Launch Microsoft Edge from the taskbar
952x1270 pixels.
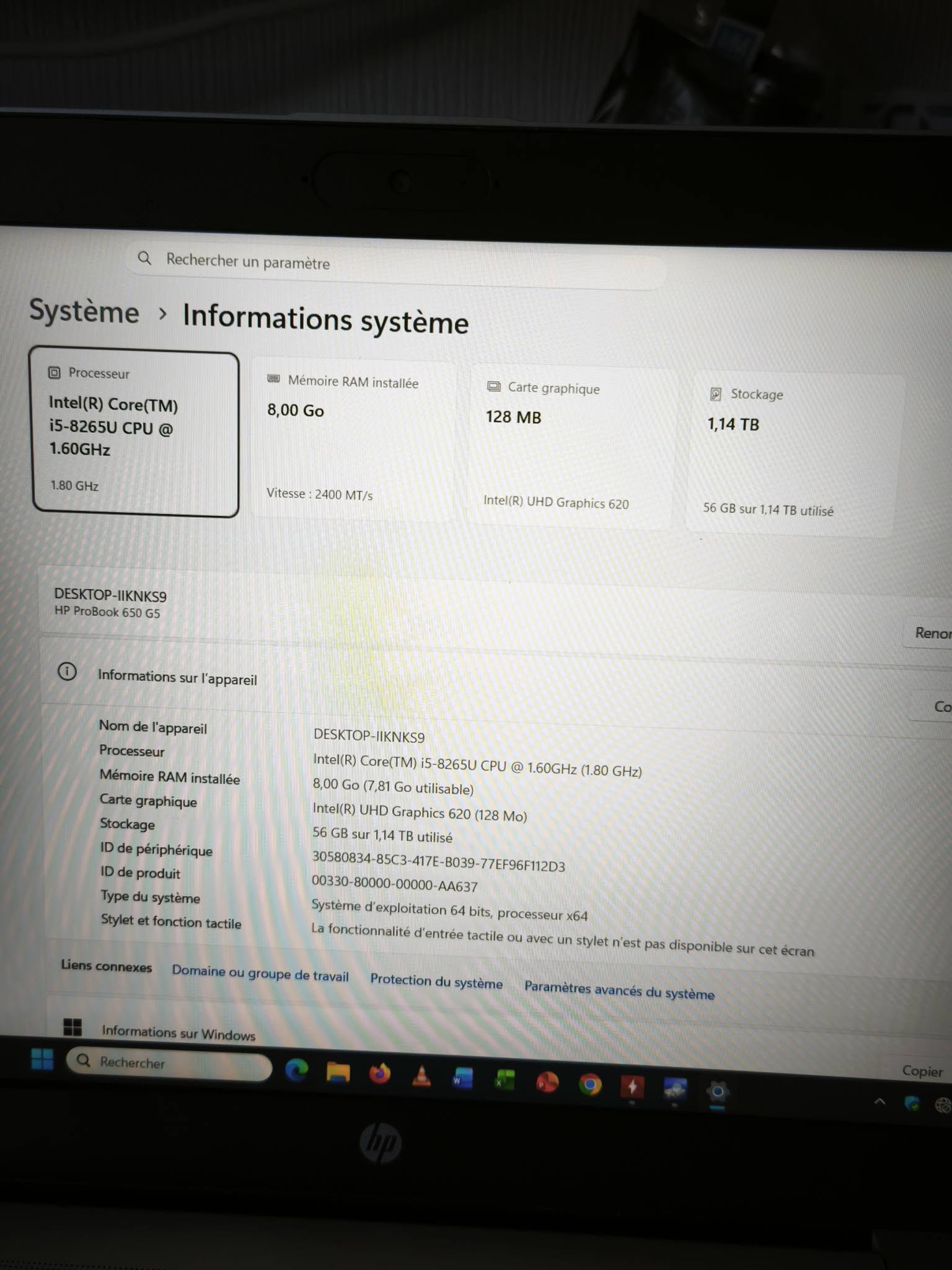point(297,1069)
